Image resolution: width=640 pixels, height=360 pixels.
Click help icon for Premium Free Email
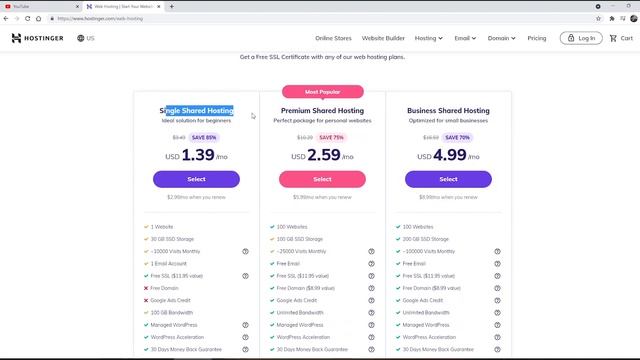point(371,264)
